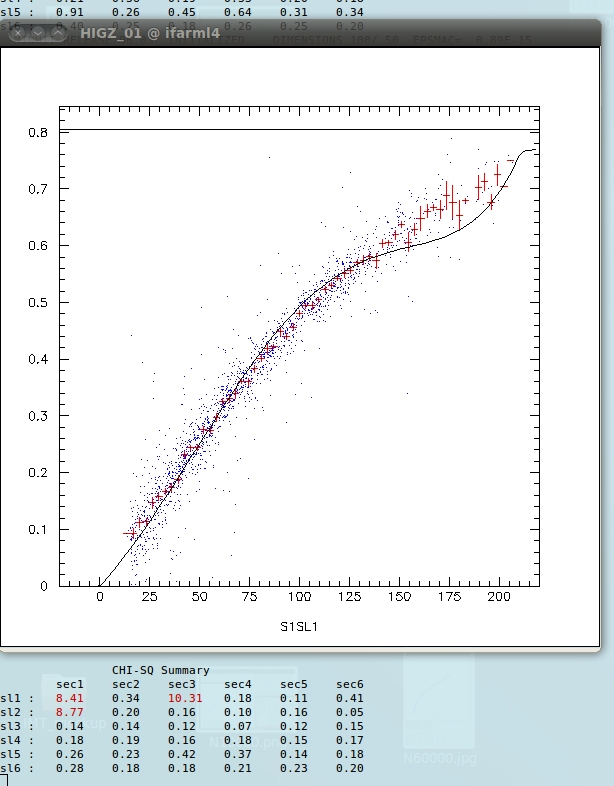Screen dimensions: 614x786
Task: Click the terminal cursor box at bottom left
Action: [4, 779]
